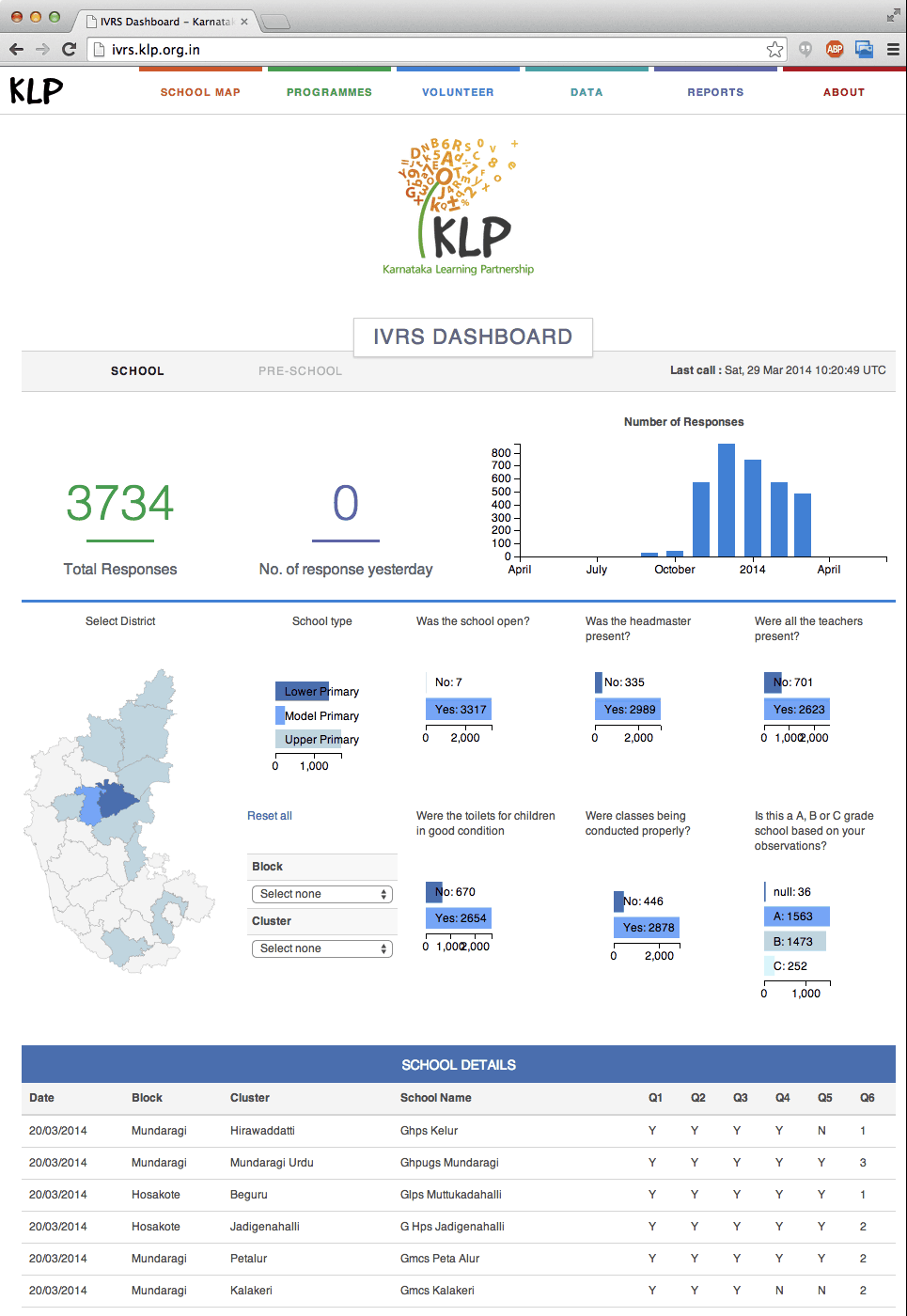Open the Data menu
The image size is (907, 1316).
pos(586,92)
